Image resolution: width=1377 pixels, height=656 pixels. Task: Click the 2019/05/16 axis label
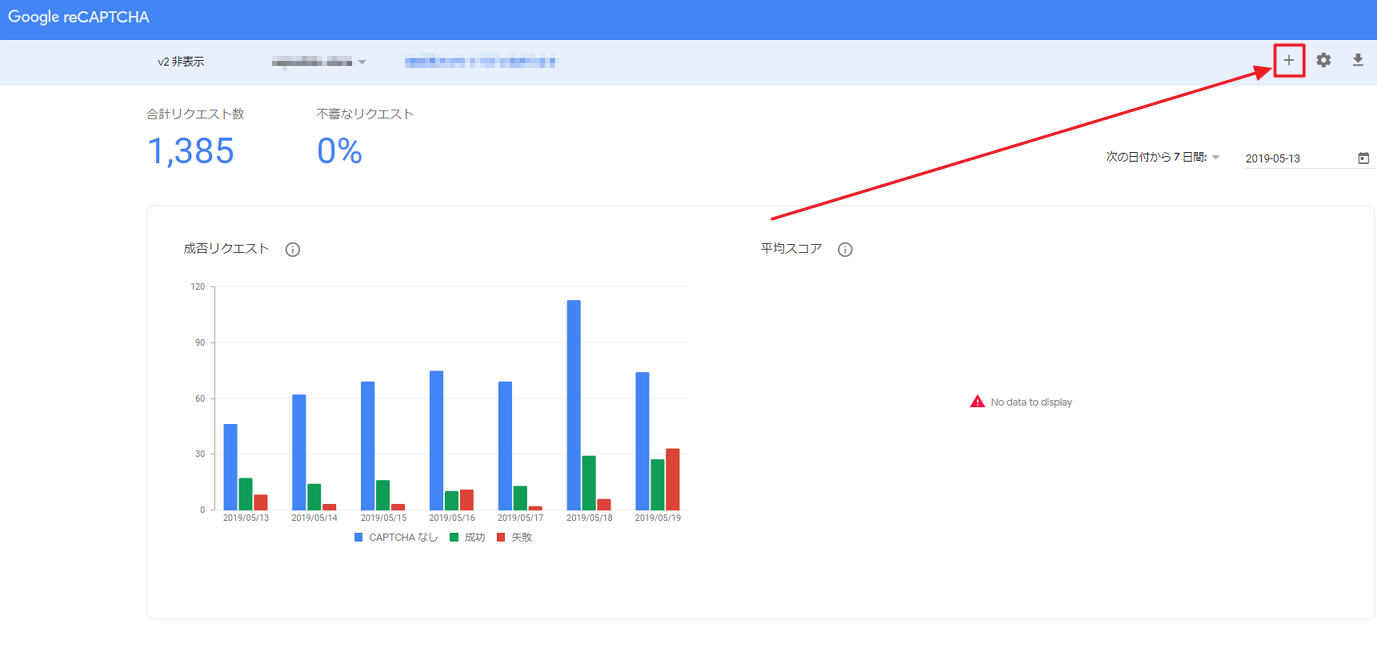pyautogui.click(x=452, y=518)
